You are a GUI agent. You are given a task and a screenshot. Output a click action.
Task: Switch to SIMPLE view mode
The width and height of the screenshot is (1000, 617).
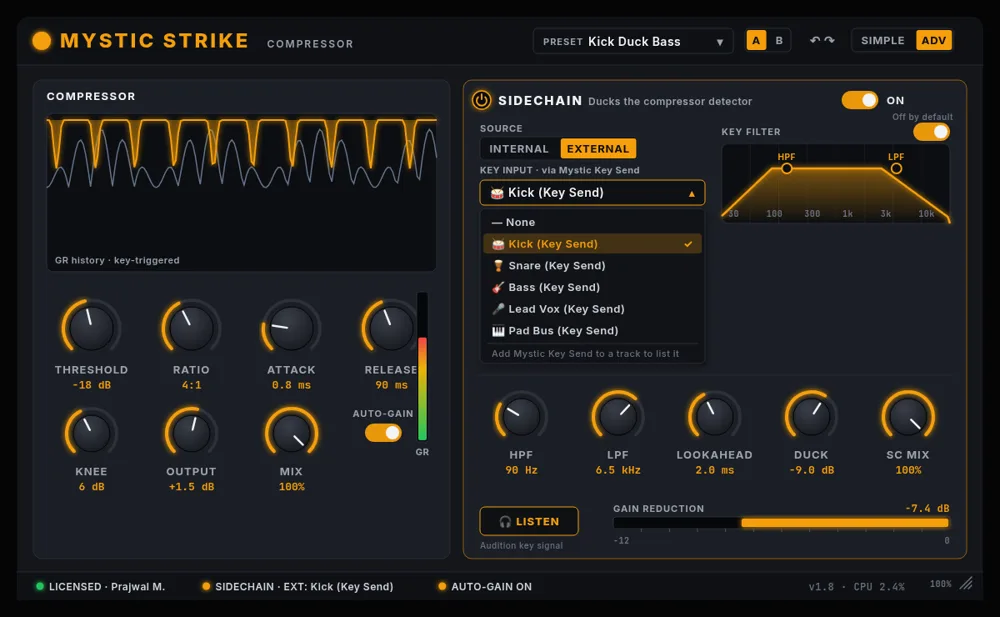(x=883, y=40)
